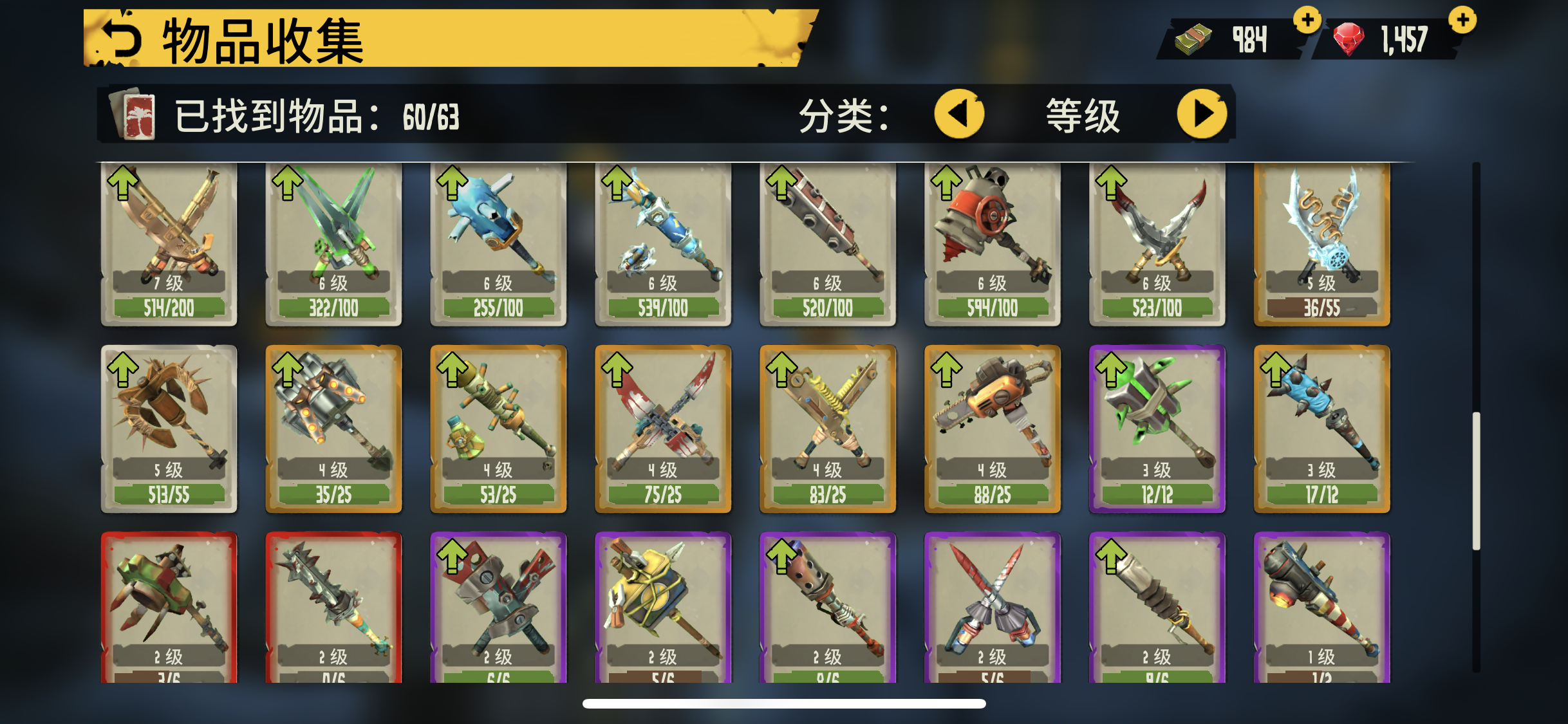Tap the cash stack icon showing 984

tap(1193, 39)
